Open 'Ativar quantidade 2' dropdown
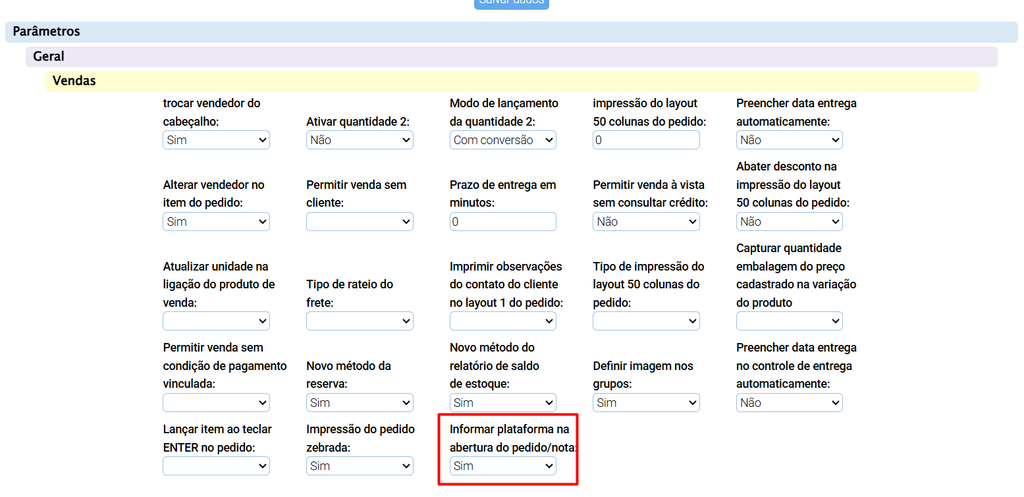This screenshot has width=1024, height=497. (x=360, y=140)
